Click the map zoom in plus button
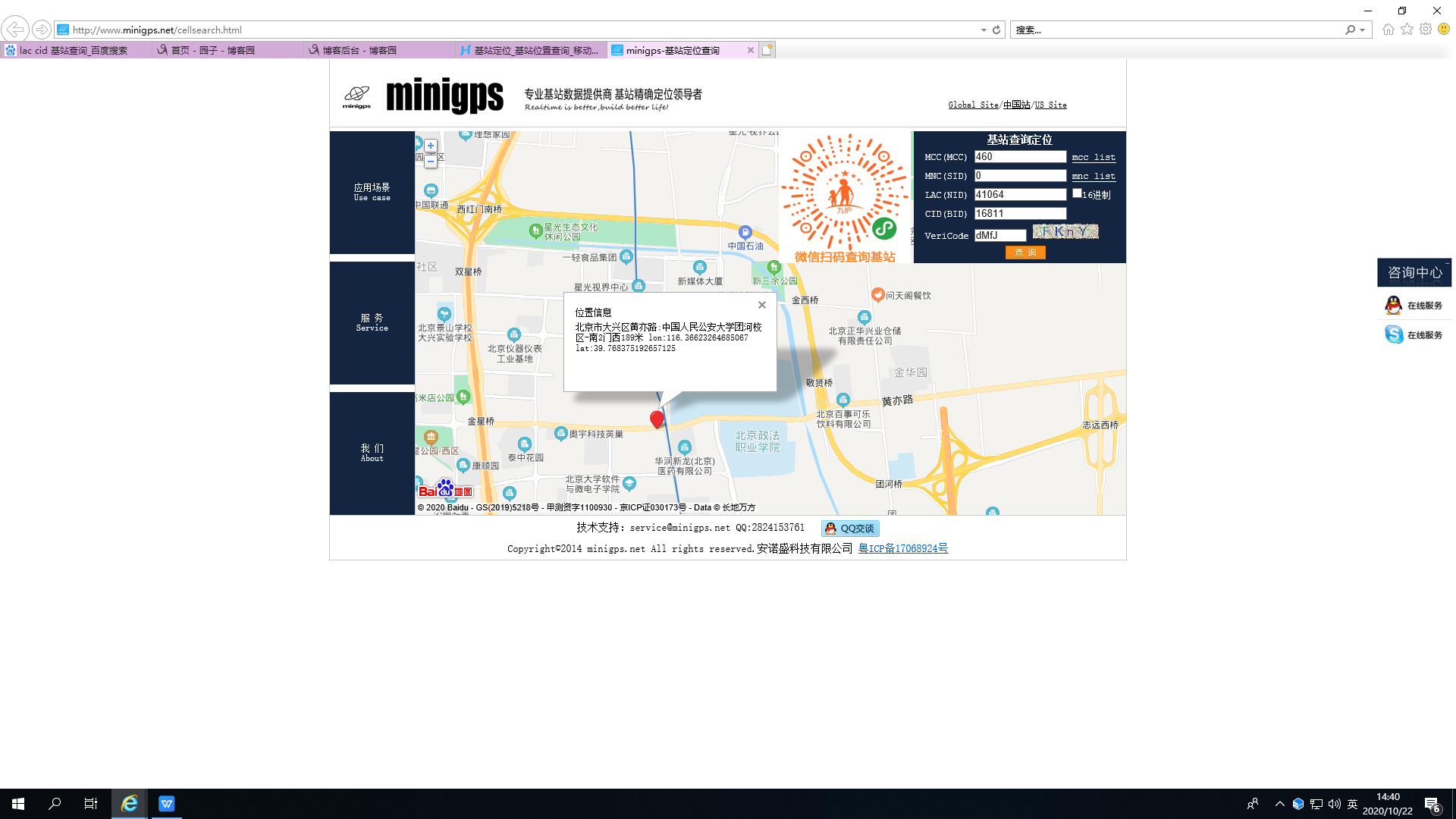 point(431,146)
